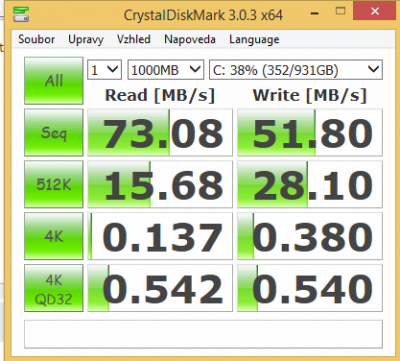Close the CrystalDiskMark window
Viewport: 400px width, 361px height.
coord(375,11)
